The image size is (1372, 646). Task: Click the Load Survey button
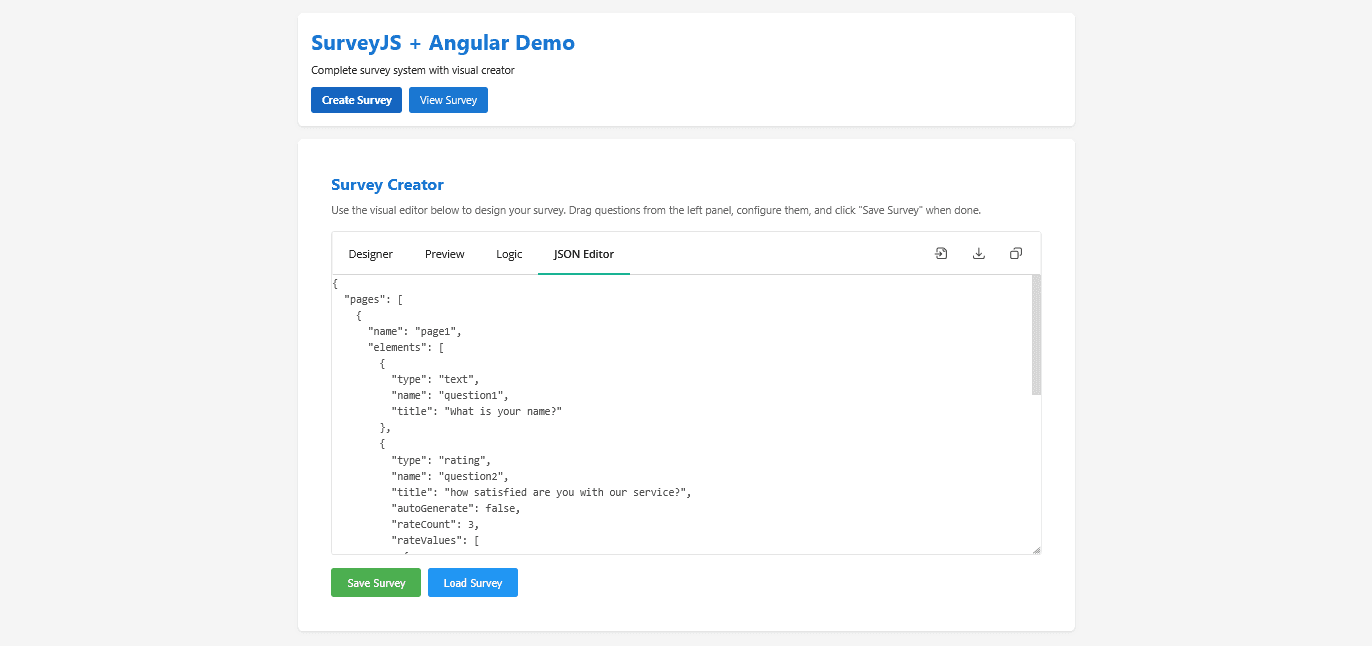[x=472, y=582]
